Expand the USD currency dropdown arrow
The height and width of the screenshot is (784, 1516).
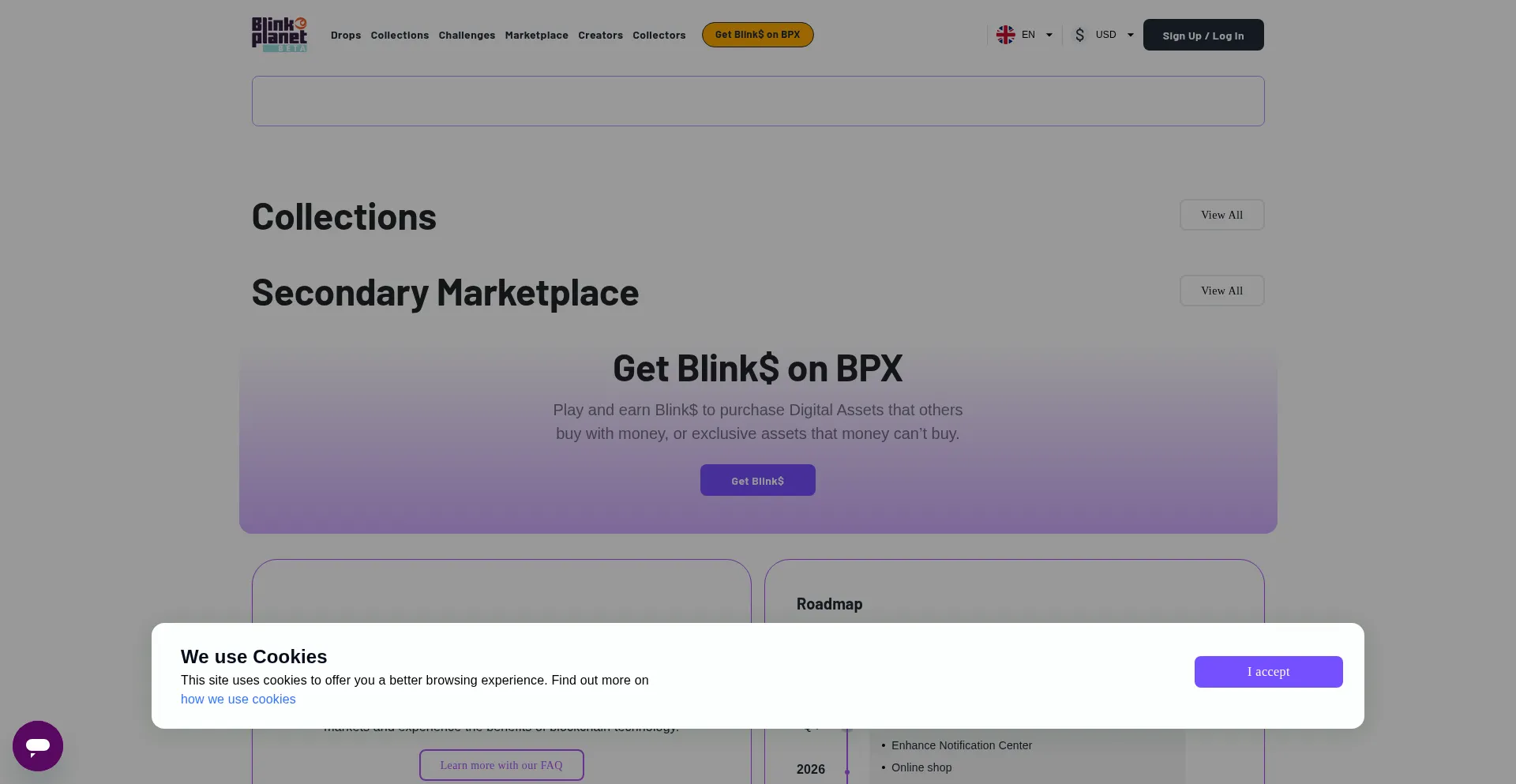(x=1131, y=35)
